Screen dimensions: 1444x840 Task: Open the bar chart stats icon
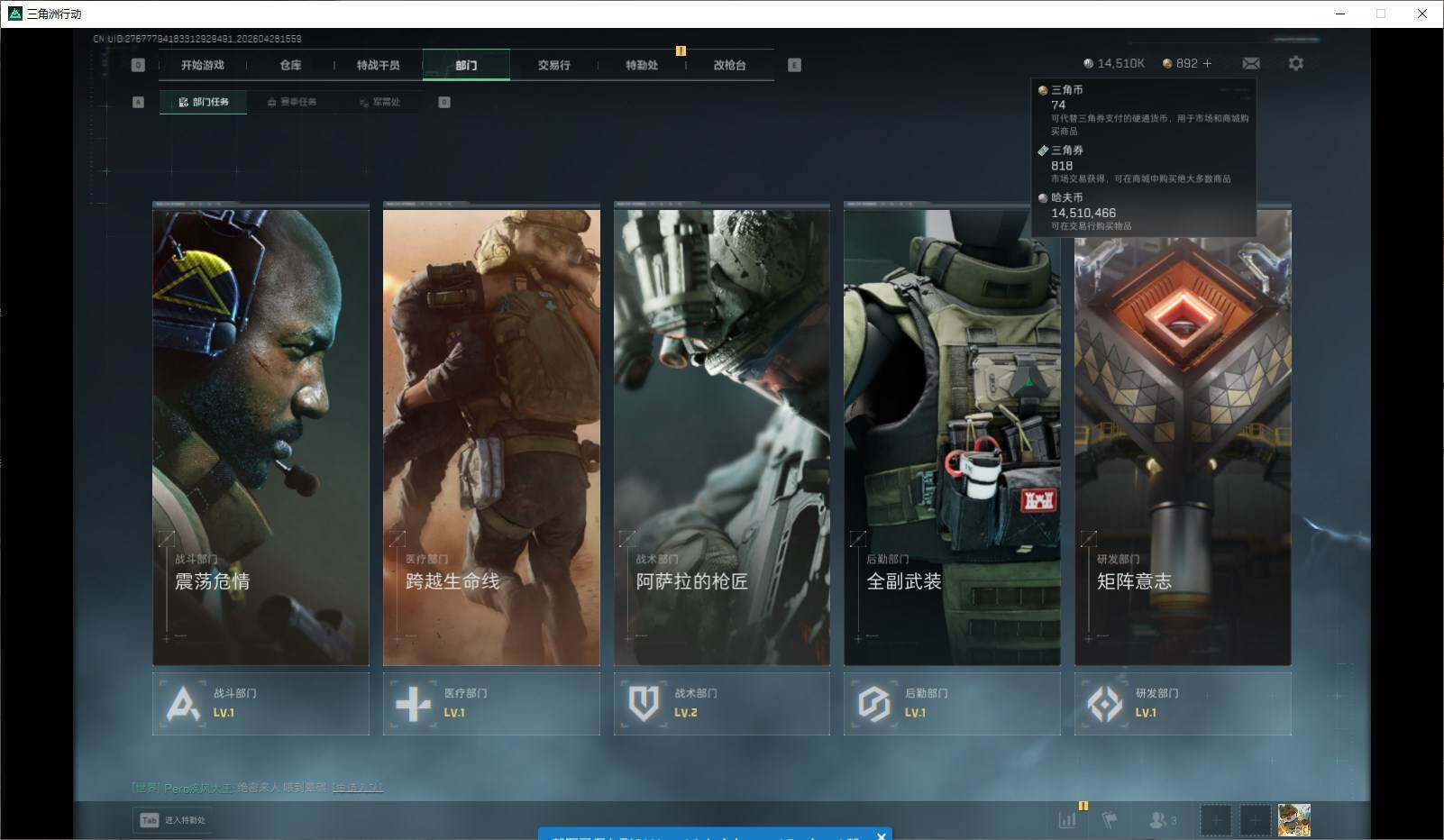[1067, 820]
